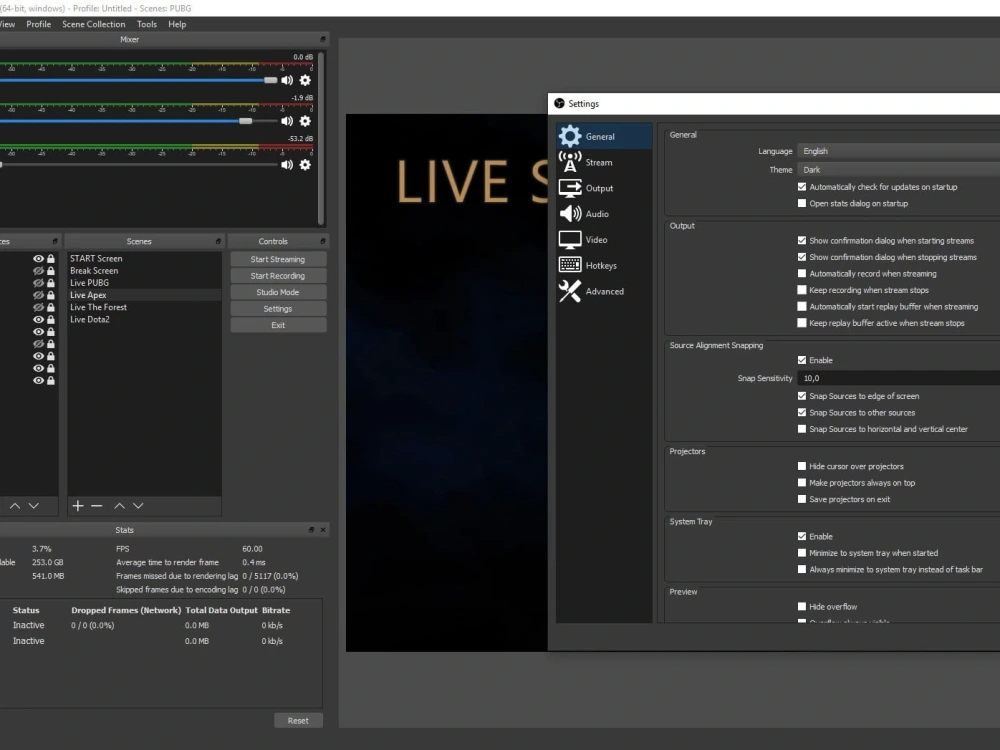
Task: Move selected scene down in Scenes list
Action: click(x=138, y=506)
